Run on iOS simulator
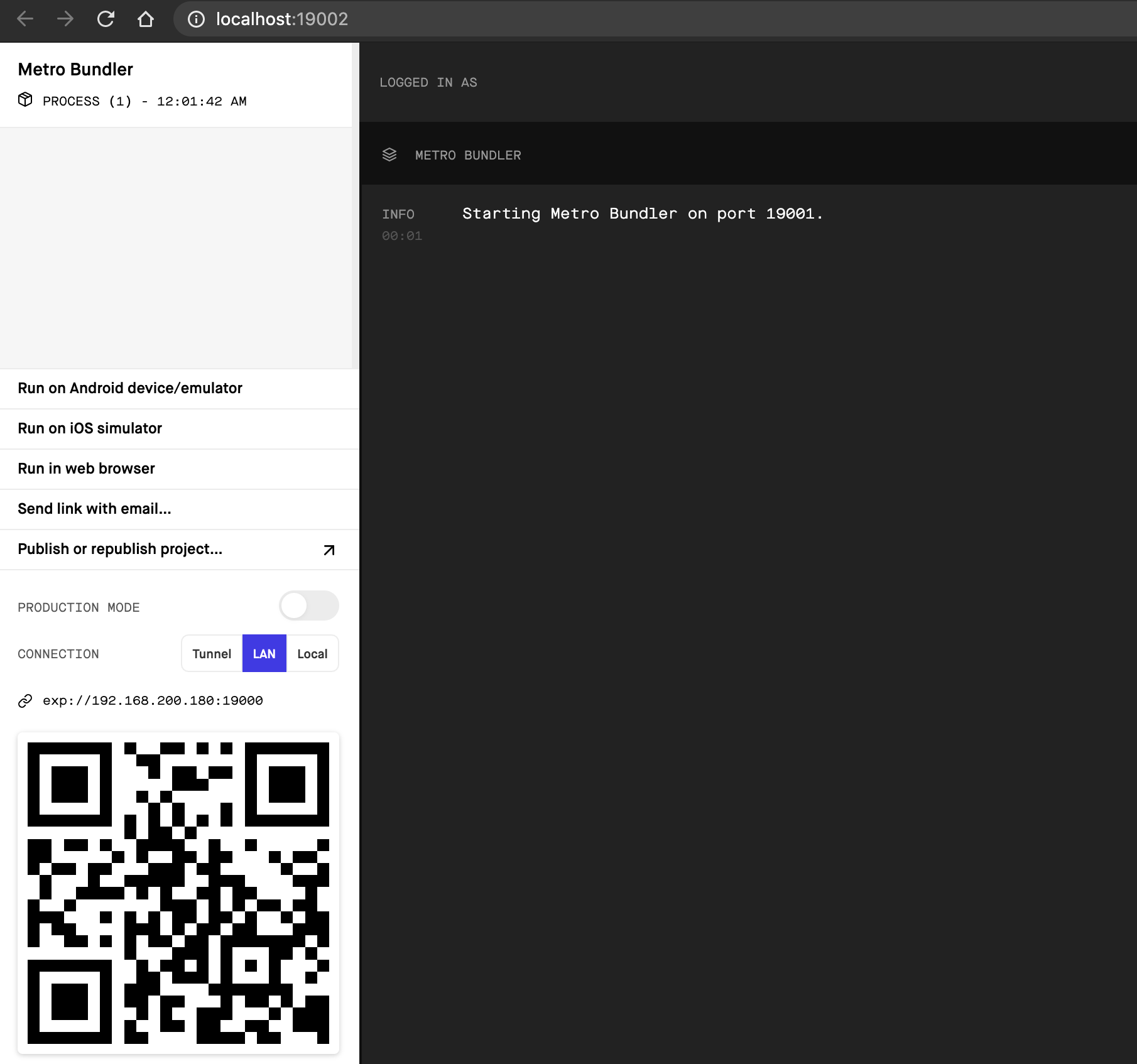This screenshot has width=1137, height=1064. coord(180,428)
